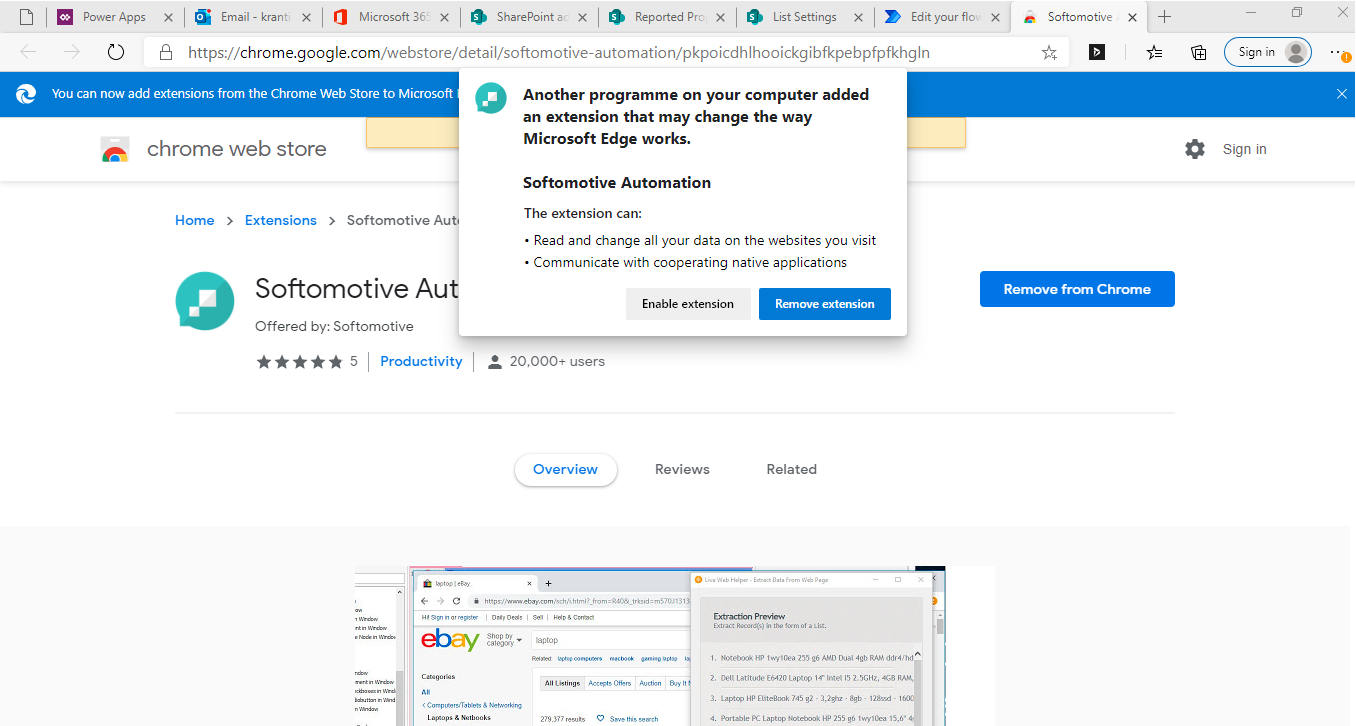Click the browser back arrow
Image resolution: width=1356 pixels, height=726 pixels.
(x=28, y=52)
